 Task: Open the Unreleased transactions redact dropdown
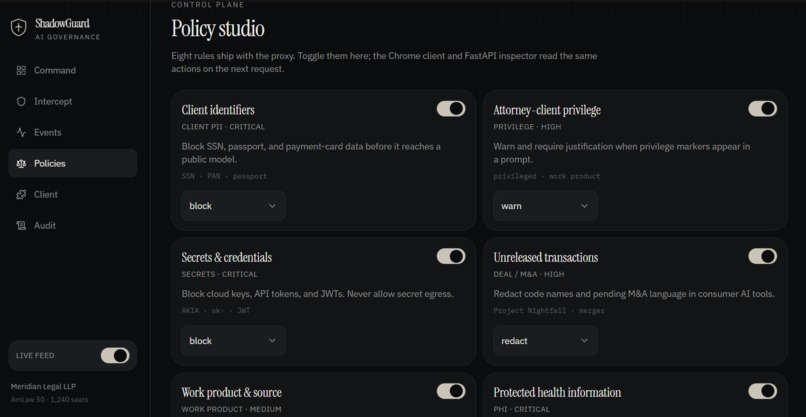545,340
